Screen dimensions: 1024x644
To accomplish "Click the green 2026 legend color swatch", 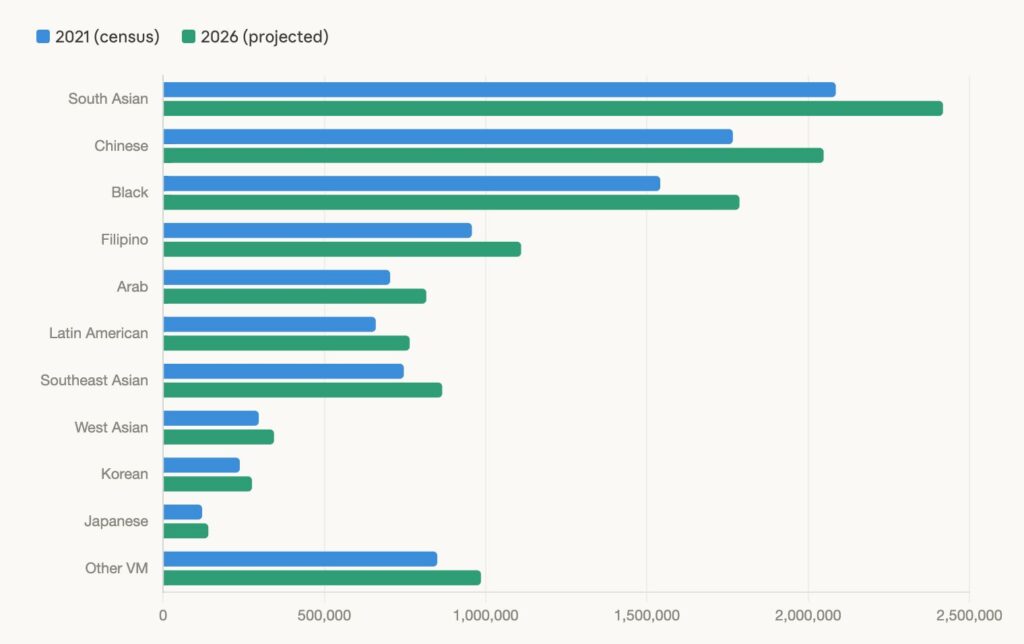I will pyautogui.click(x=188, y=37).
